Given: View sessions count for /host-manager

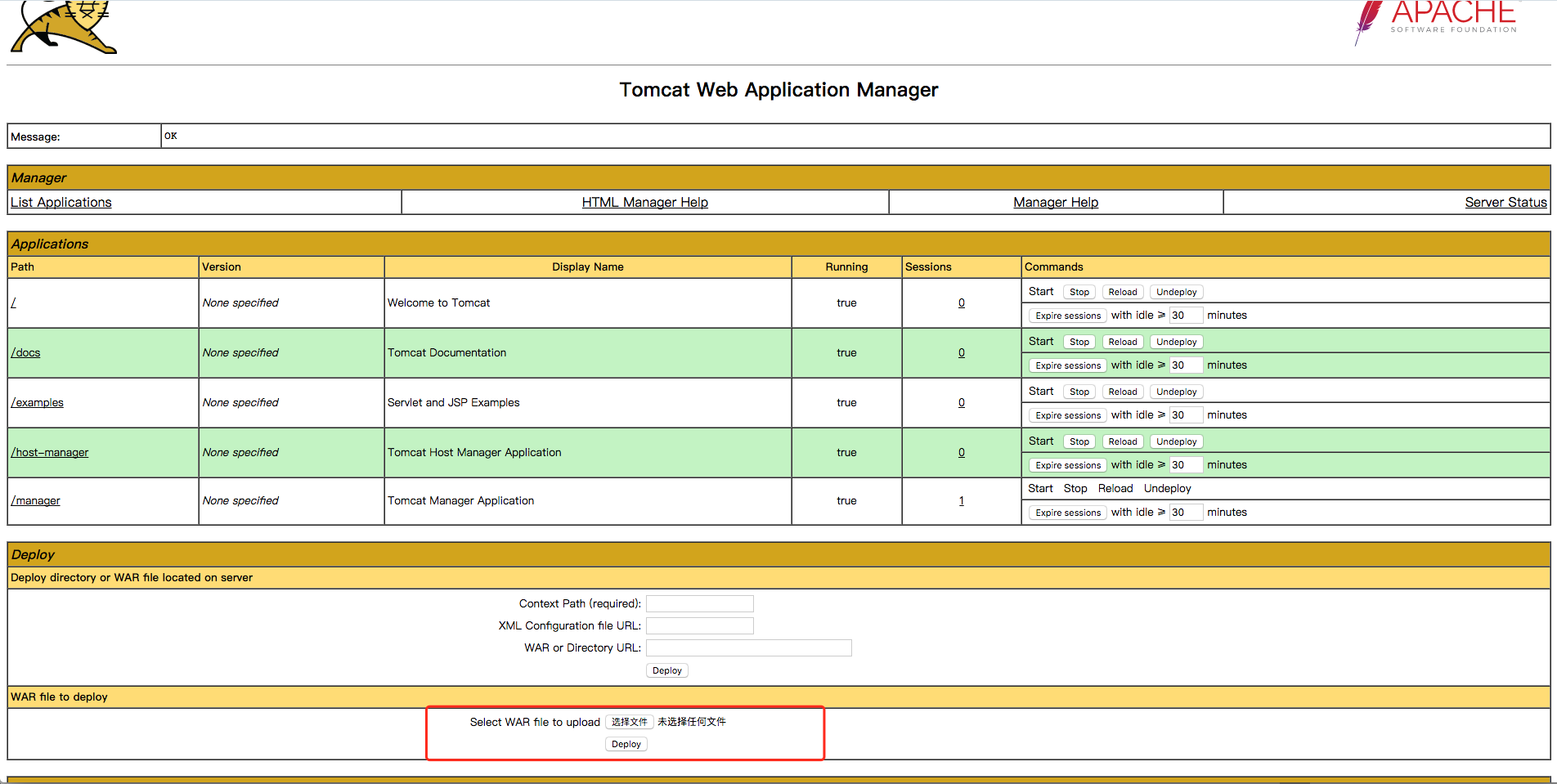Looking at the screenshot, I should (962, 452).
